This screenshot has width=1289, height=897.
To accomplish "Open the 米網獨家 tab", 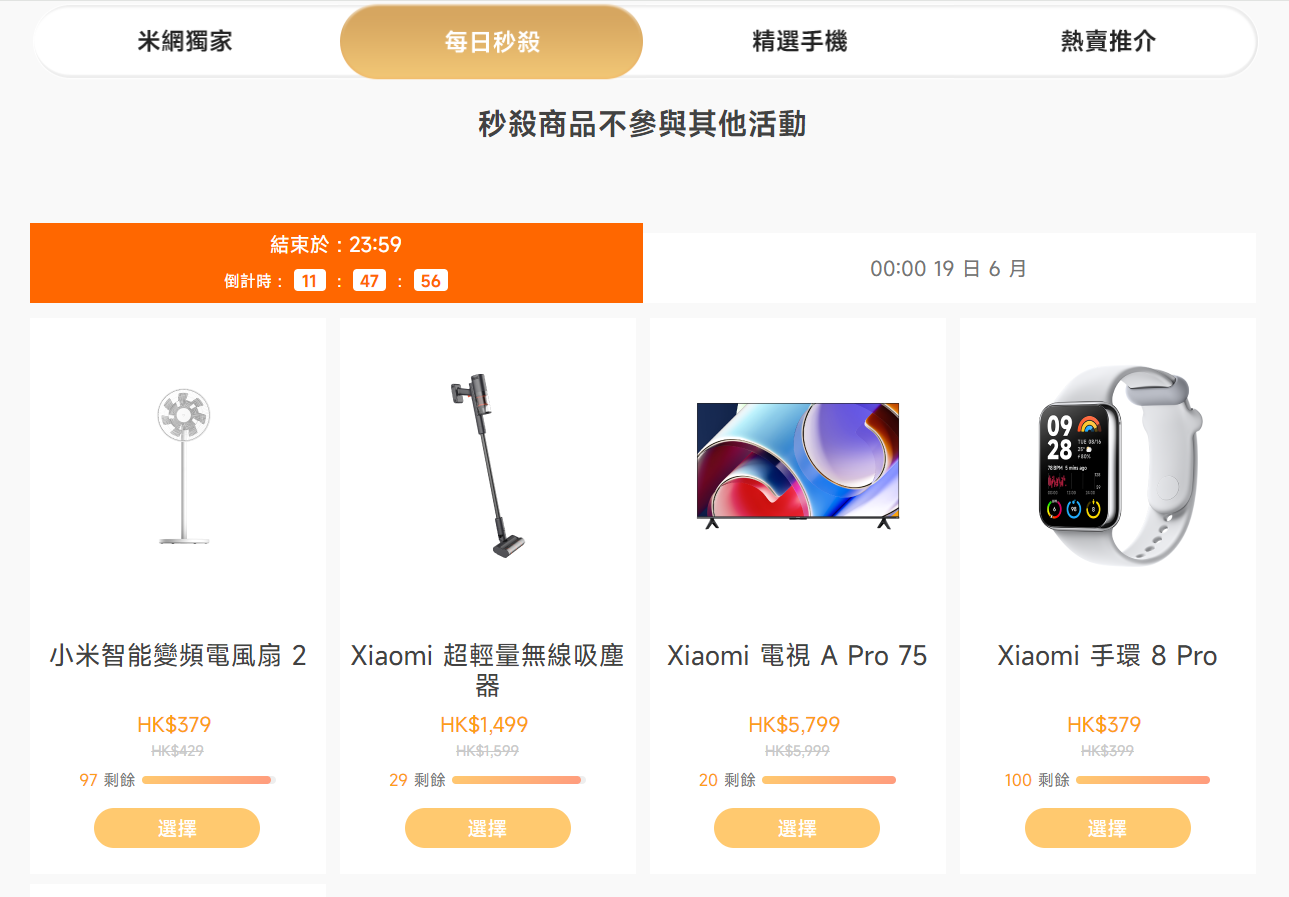I will click(185, 41).
